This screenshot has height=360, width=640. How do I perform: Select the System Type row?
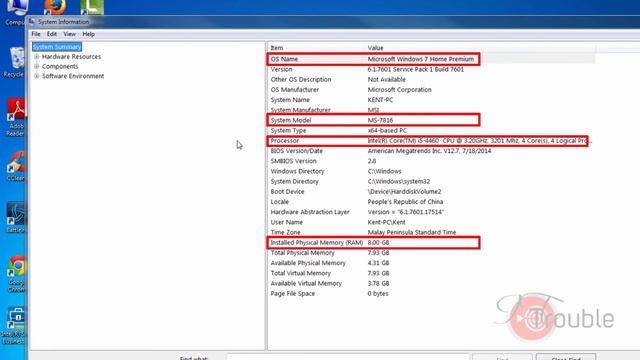431,131
